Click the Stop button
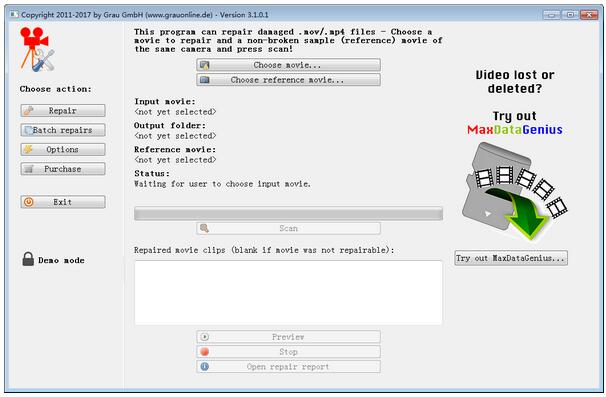 tap(288, 352)
